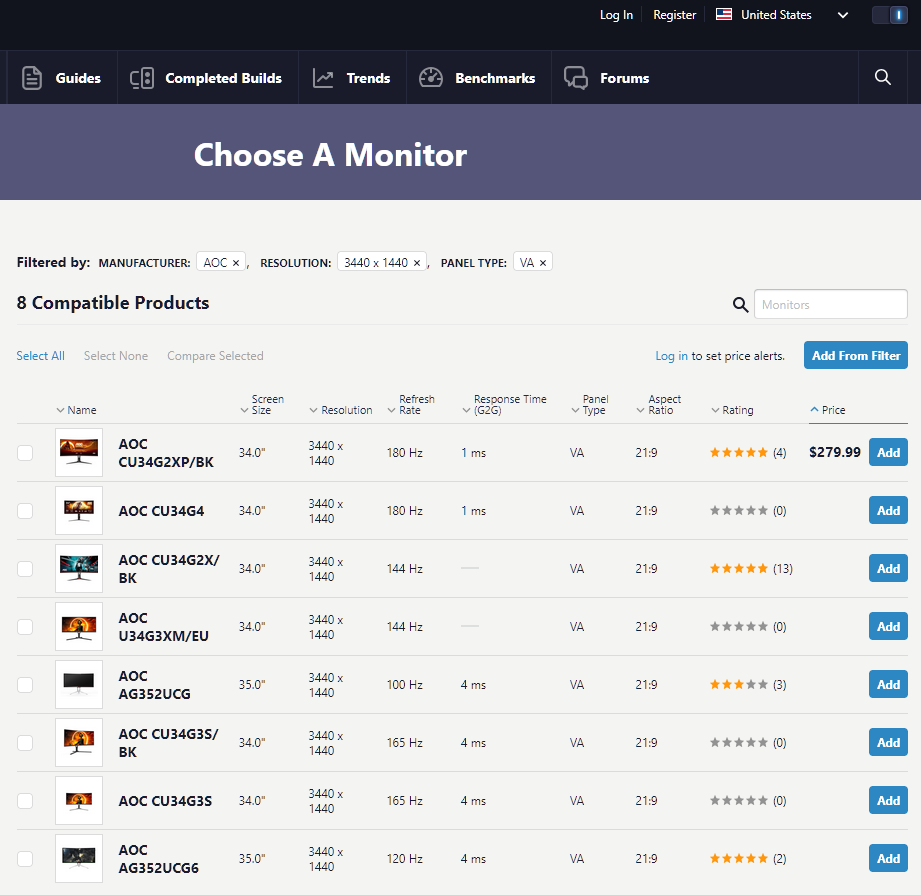This screenshot has width=921, height=895.
Task: Open Guides document icon
Action: point(32,78)
